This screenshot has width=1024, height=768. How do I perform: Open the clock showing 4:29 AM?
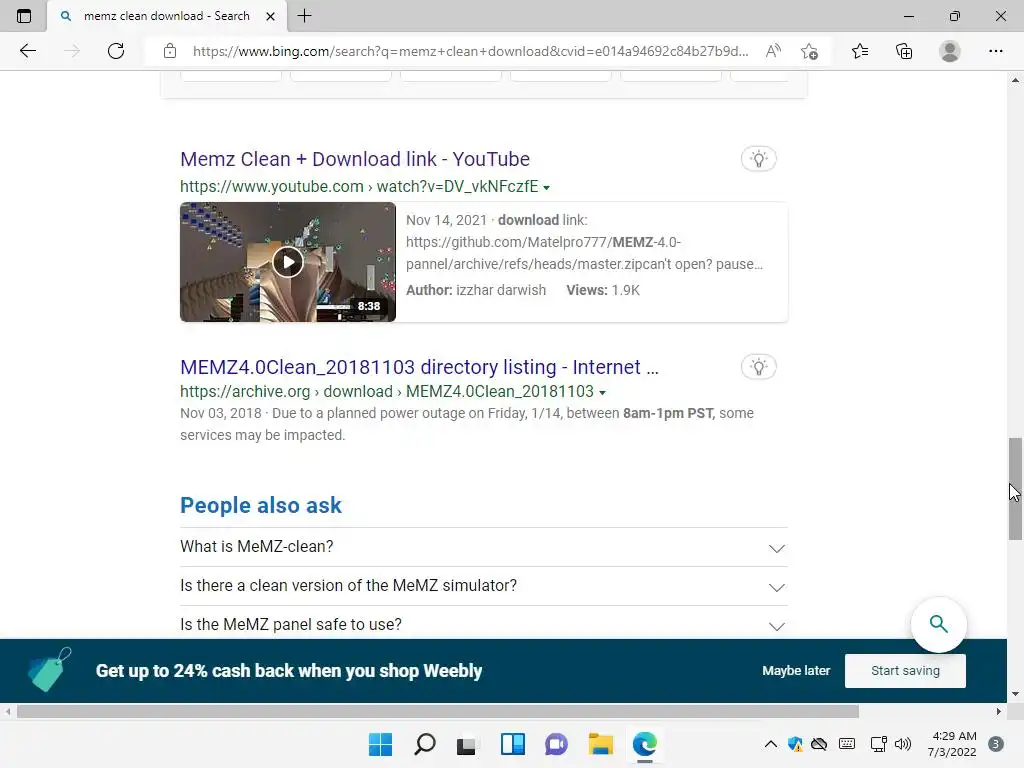(x=952, y=744)
